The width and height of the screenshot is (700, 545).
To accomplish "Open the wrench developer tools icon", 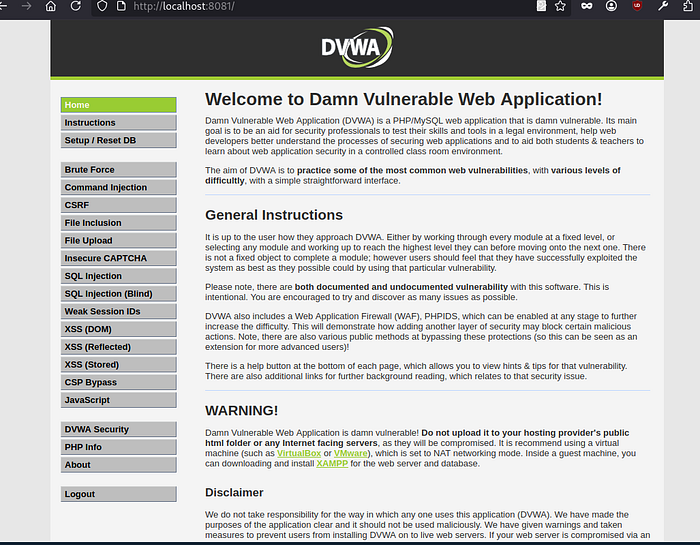I will click(x=663, y=6).
